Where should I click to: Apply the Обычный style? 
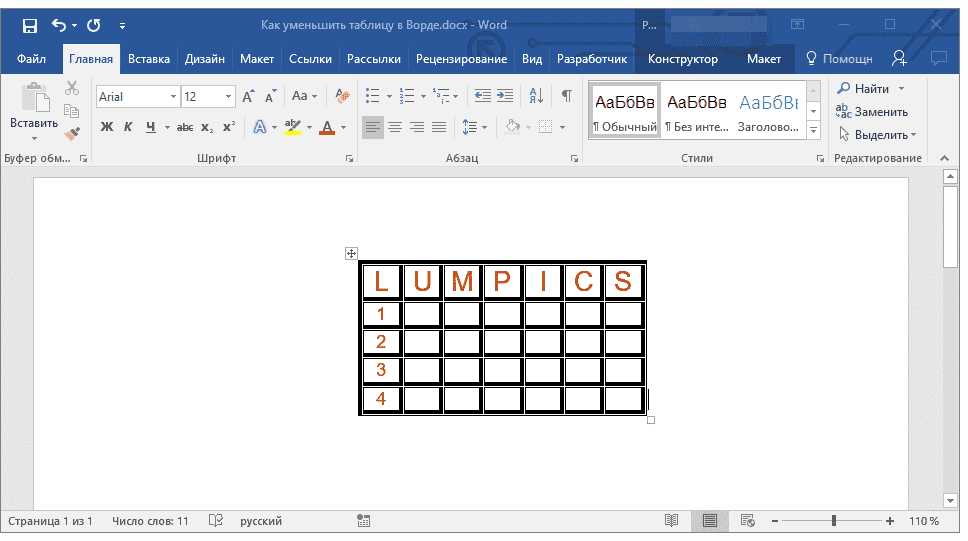pyautogui.click(x=625, y=111)
